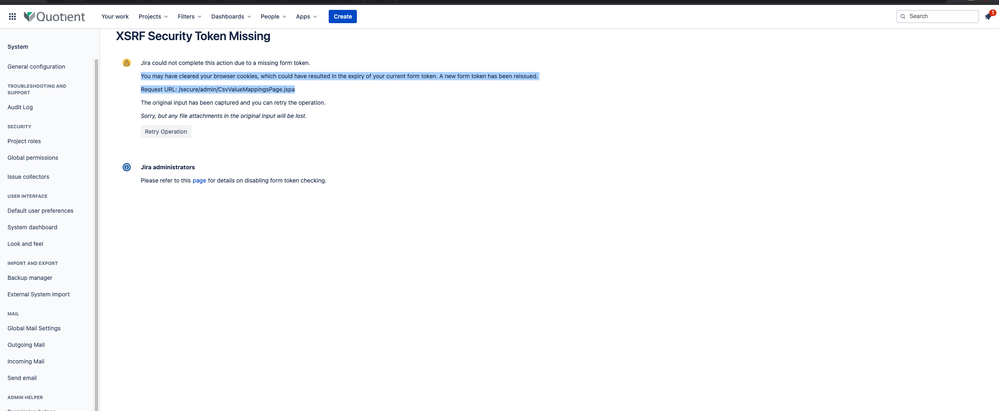999x411 pixels.
Task: Open the app switcher grid icon
Action: pos(12,17)
